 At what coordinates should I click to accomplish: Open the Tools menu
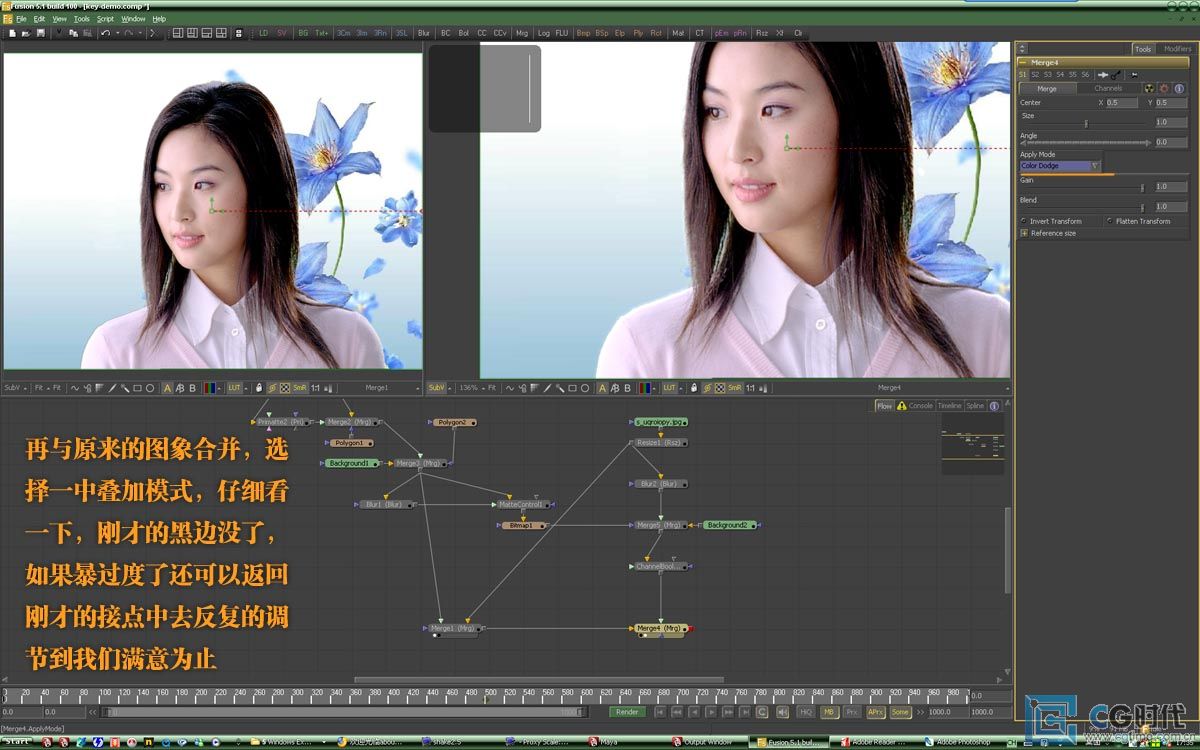click(81, 19)
